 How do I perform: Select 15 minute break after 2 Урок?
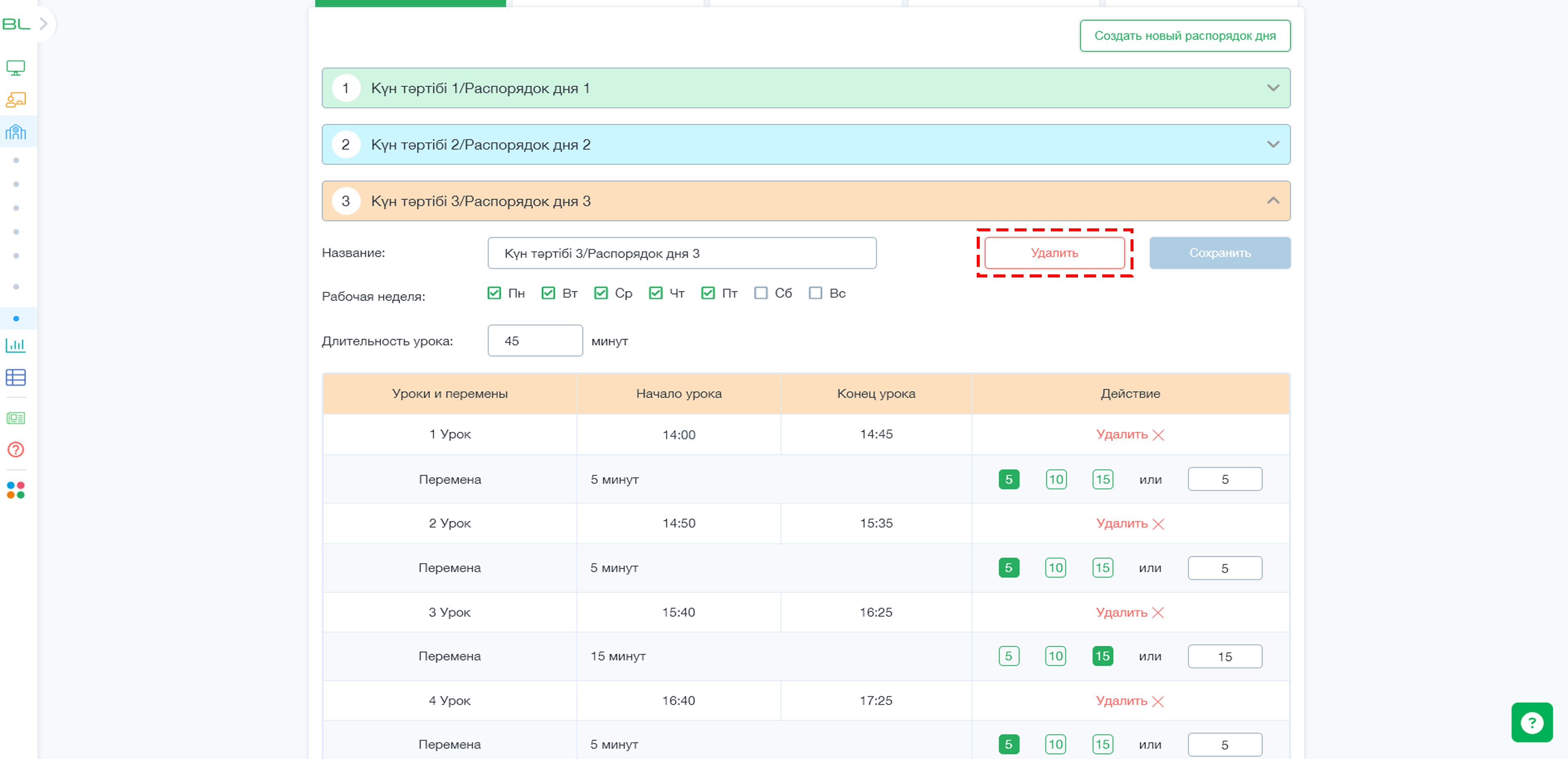click(1103, 568)
